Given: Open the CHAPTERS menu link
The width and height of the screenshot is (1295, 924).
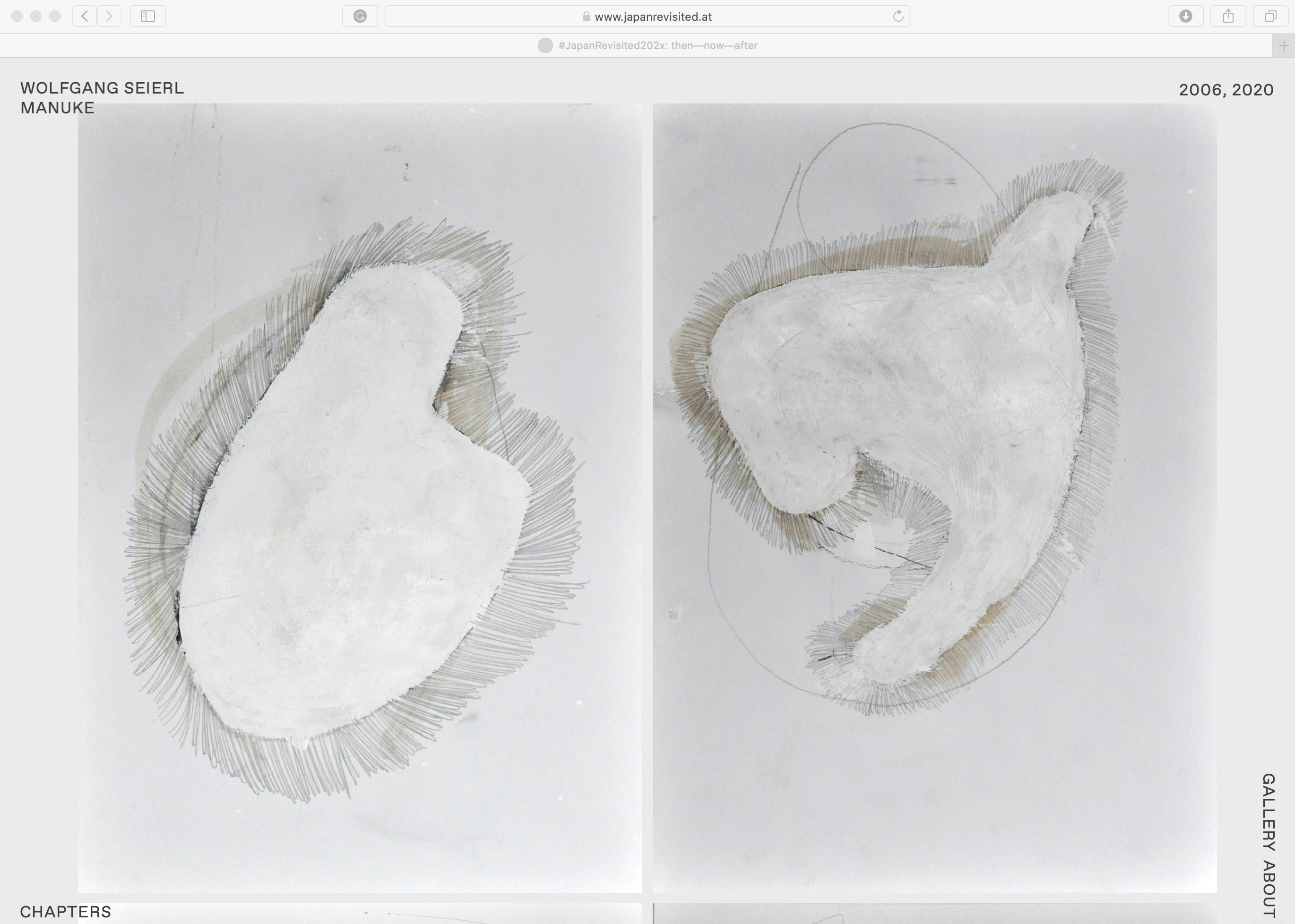Looking at the screenshot, I should coord(66,912).
